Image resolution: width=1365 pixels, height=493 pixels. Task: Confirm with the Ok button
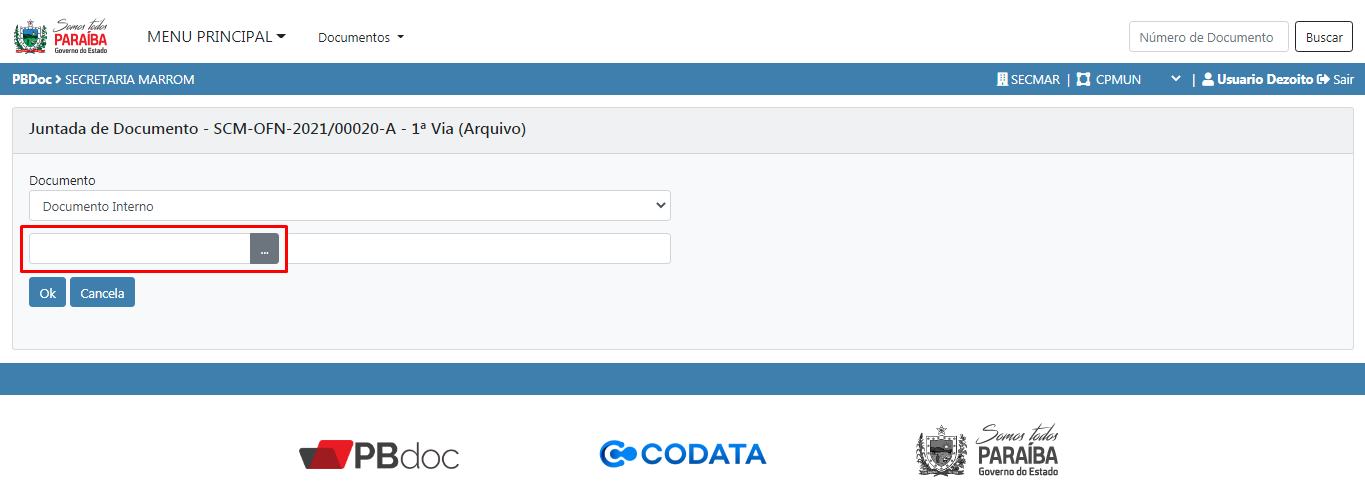pyautogui.click(x=47, y=293)
